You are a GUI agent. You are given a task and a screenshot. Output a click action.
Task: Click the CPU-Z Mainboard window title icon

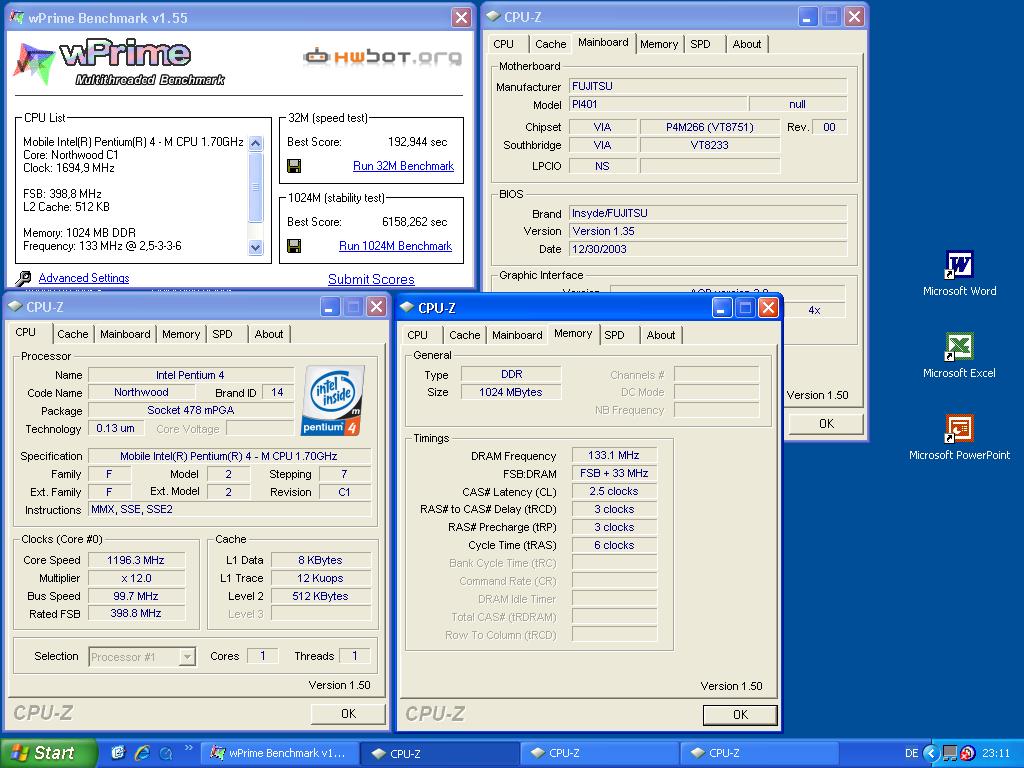pos(493,16)
